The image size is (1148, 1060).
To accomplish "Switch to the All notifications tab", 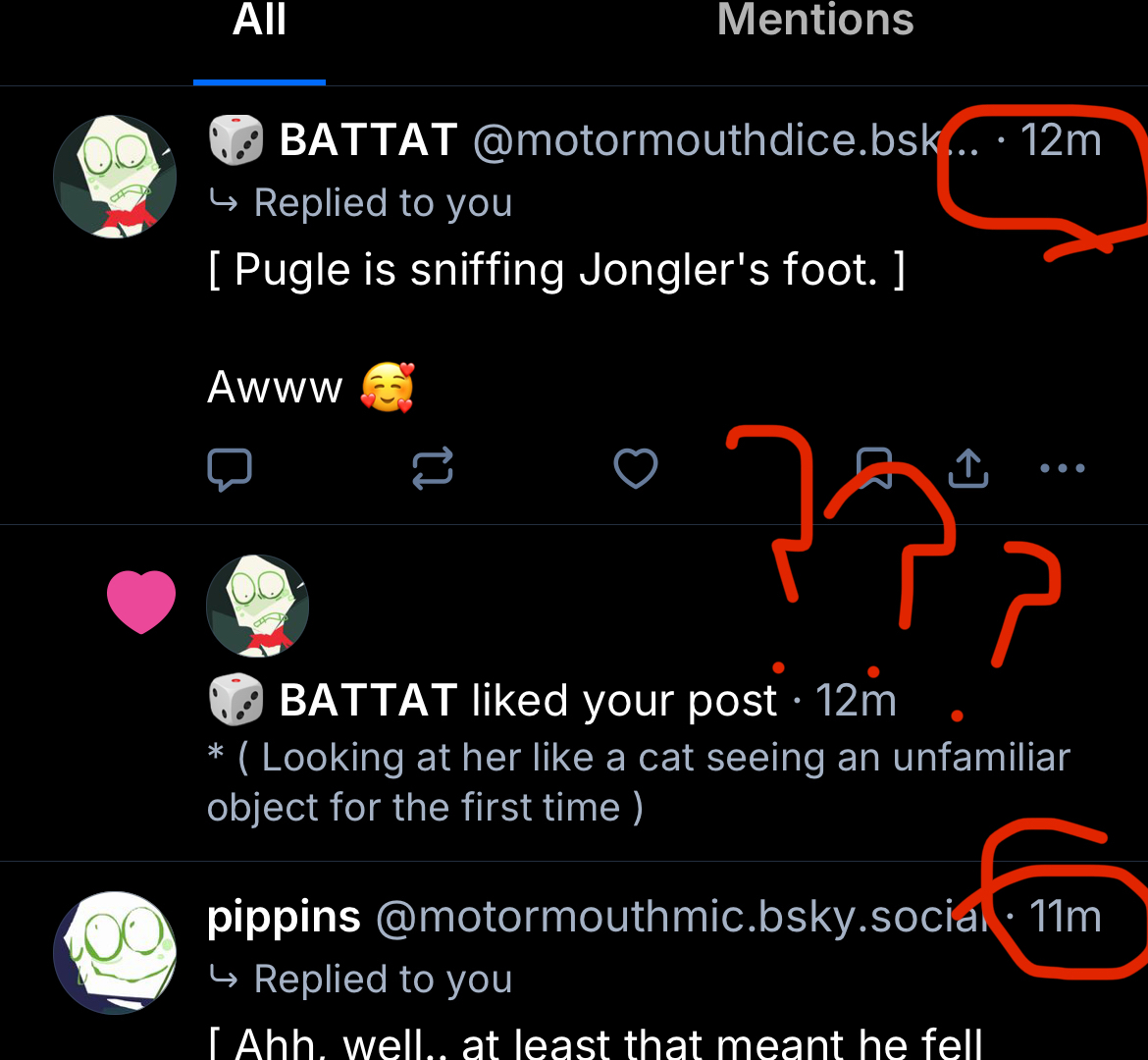I will tap(259, 22).
